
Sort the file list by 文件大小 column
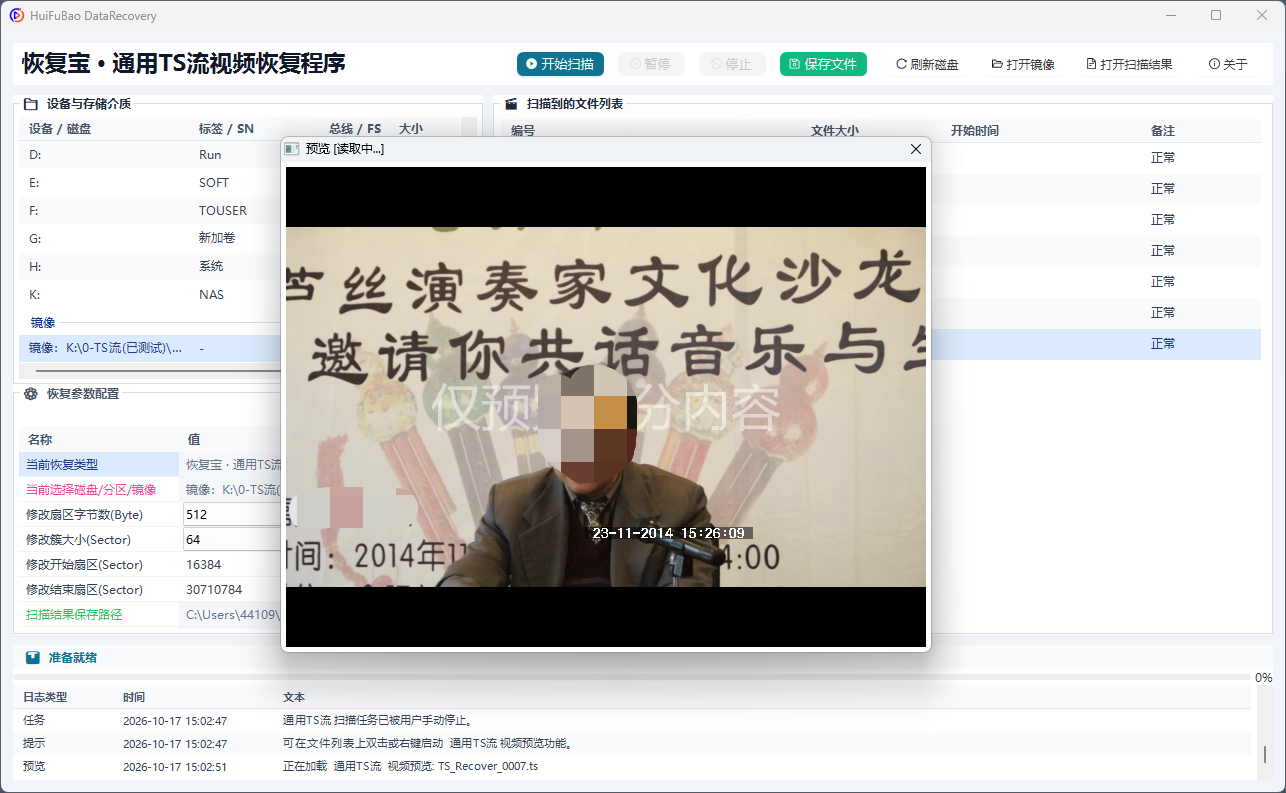[x=835, y=131]
